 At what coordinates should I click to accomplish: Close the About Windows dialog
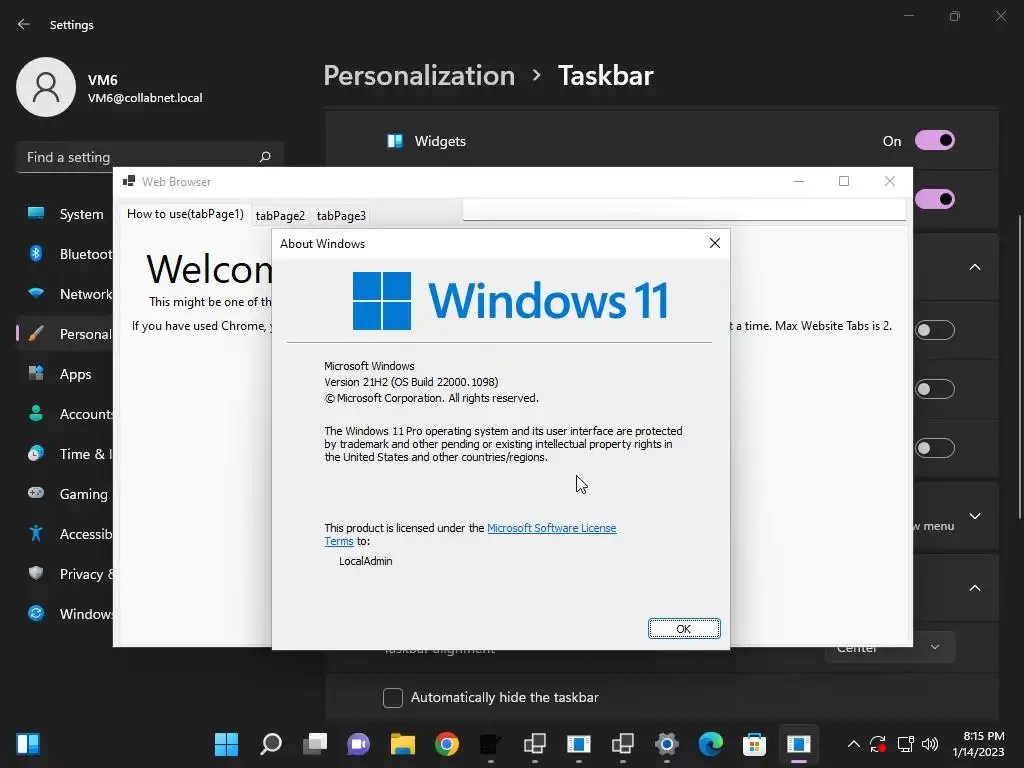pyautogui.click(x=714, y=243)
